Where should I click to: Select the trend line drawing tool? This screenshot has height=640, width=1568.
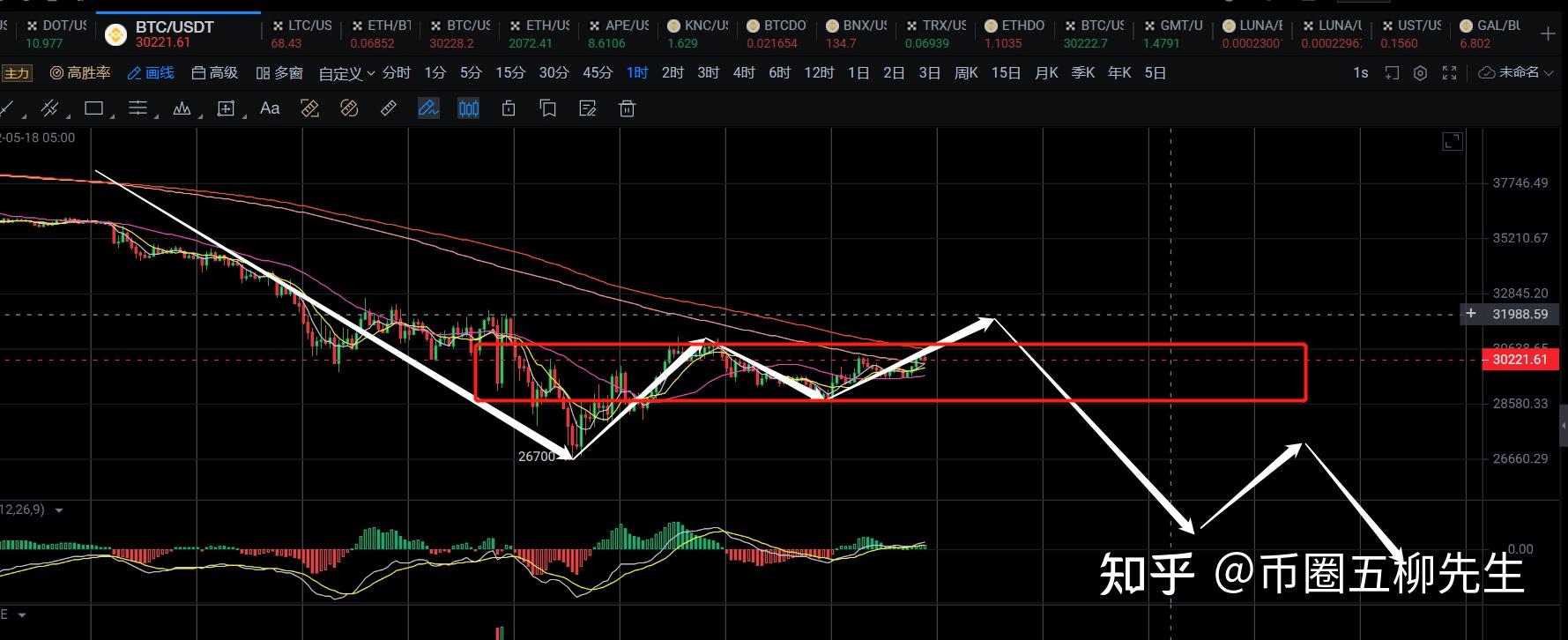point(8,108)
